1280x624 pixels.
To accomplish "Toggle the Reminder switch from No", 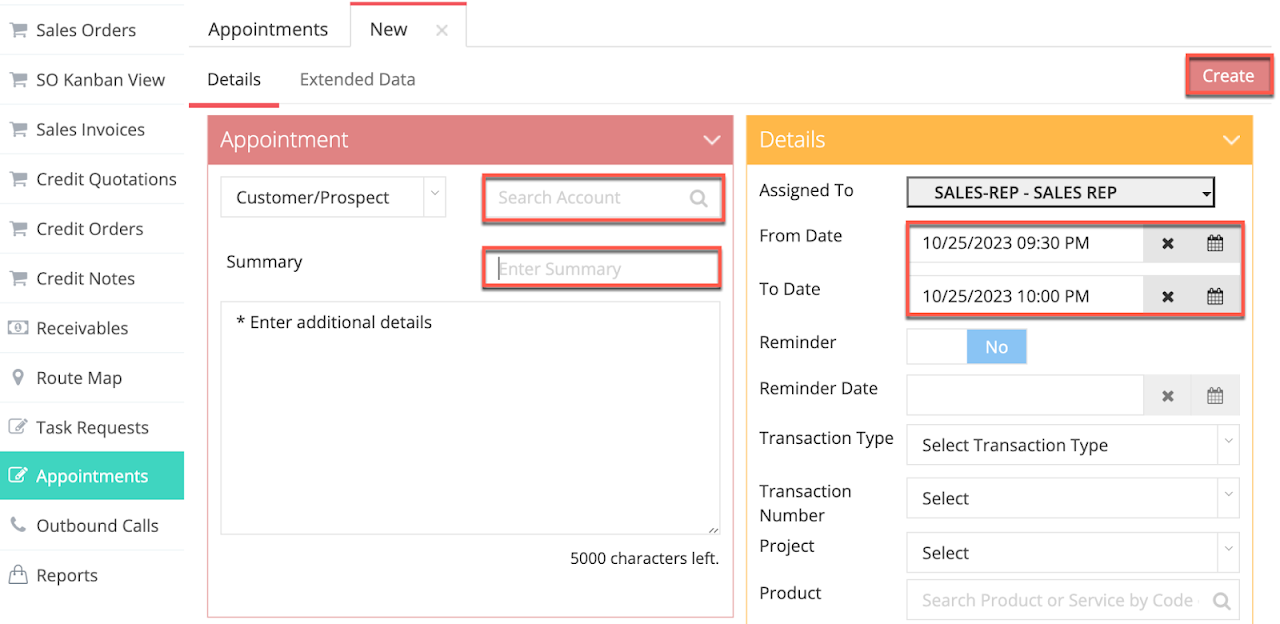I will [966, 347].
